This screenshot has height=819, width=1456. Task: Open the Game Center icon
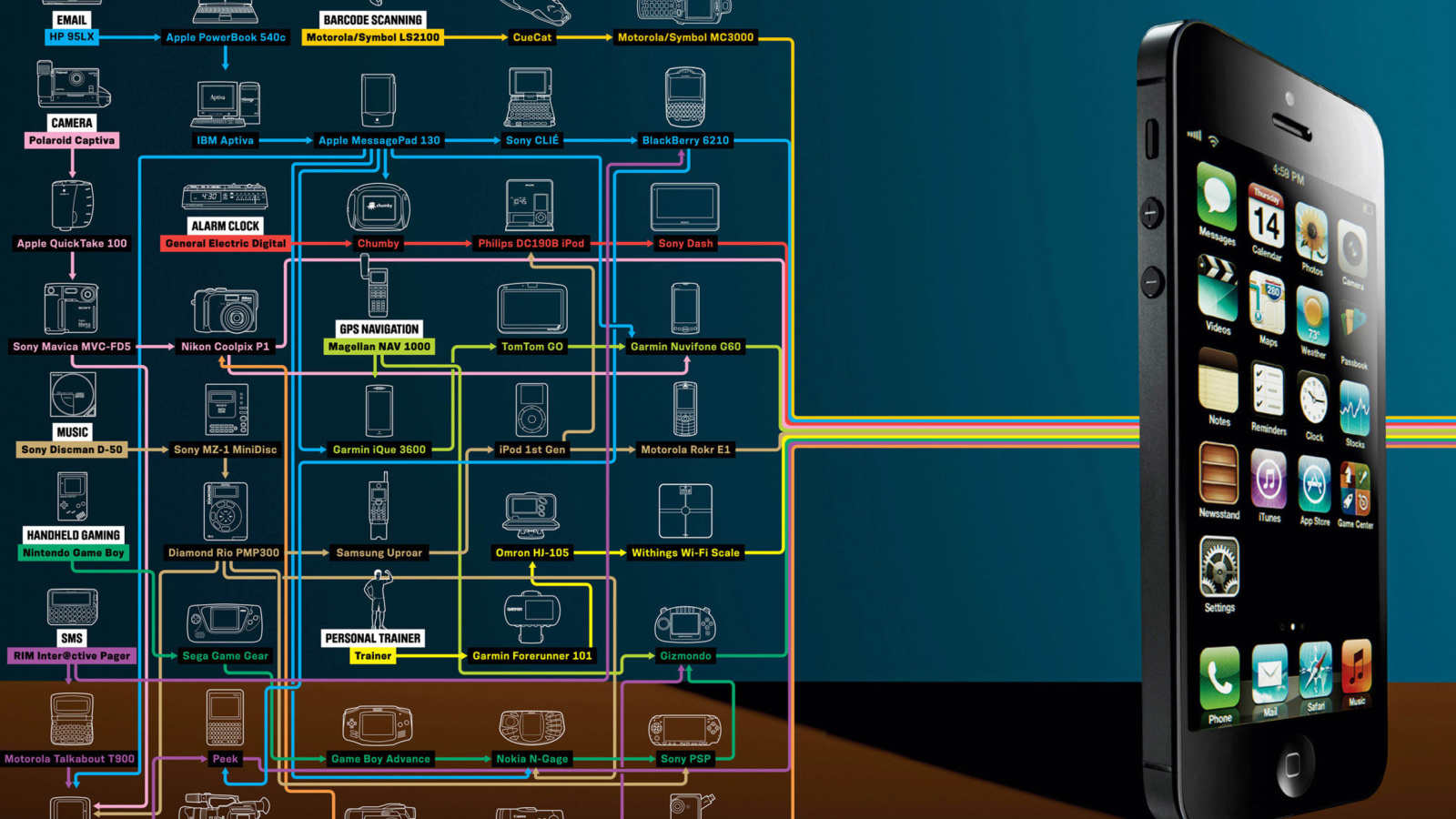coord(1355,490)
